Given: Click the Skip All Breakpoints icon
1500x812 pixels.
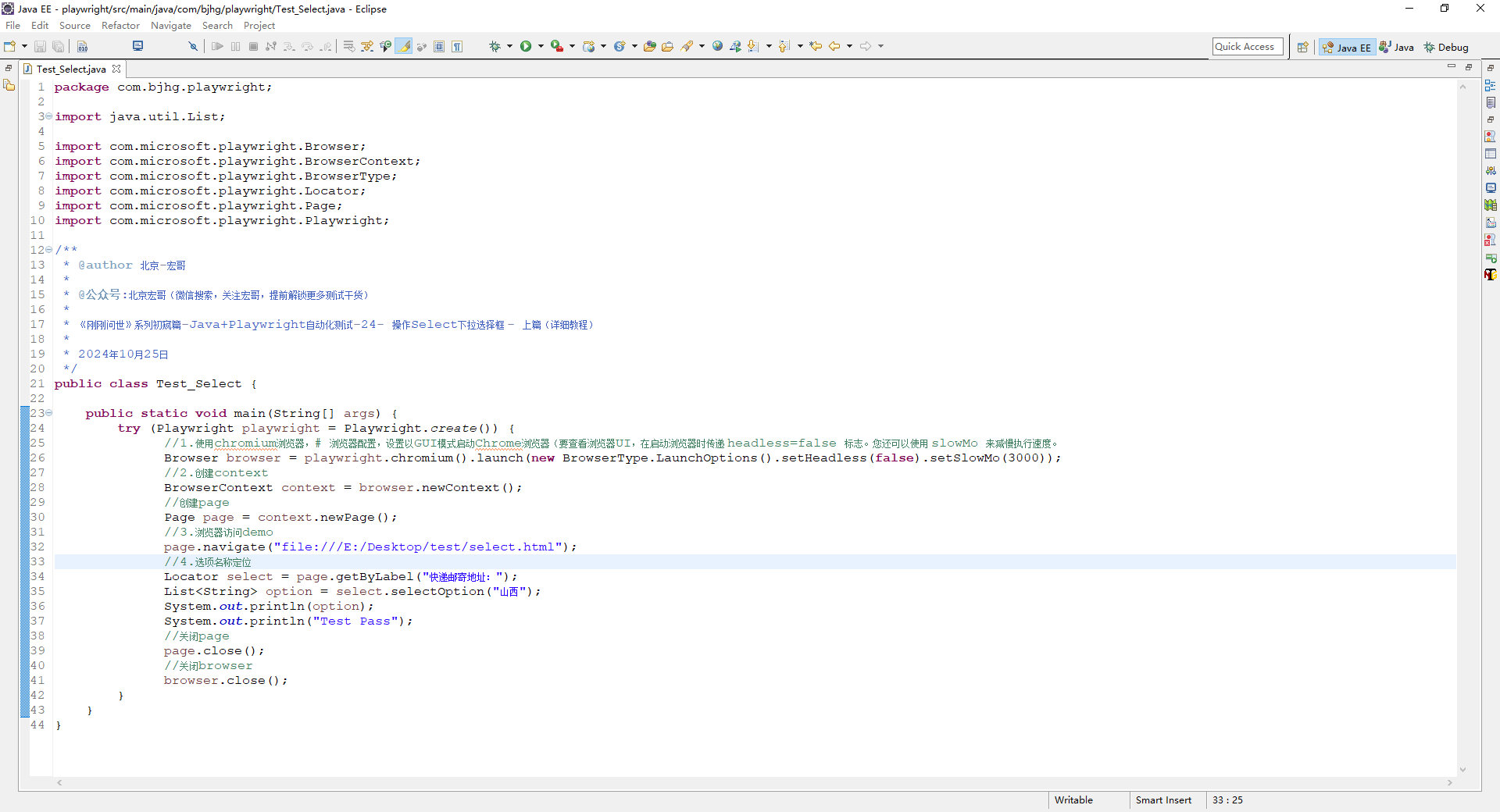Looking at the screenshot, I should [193, 47].
